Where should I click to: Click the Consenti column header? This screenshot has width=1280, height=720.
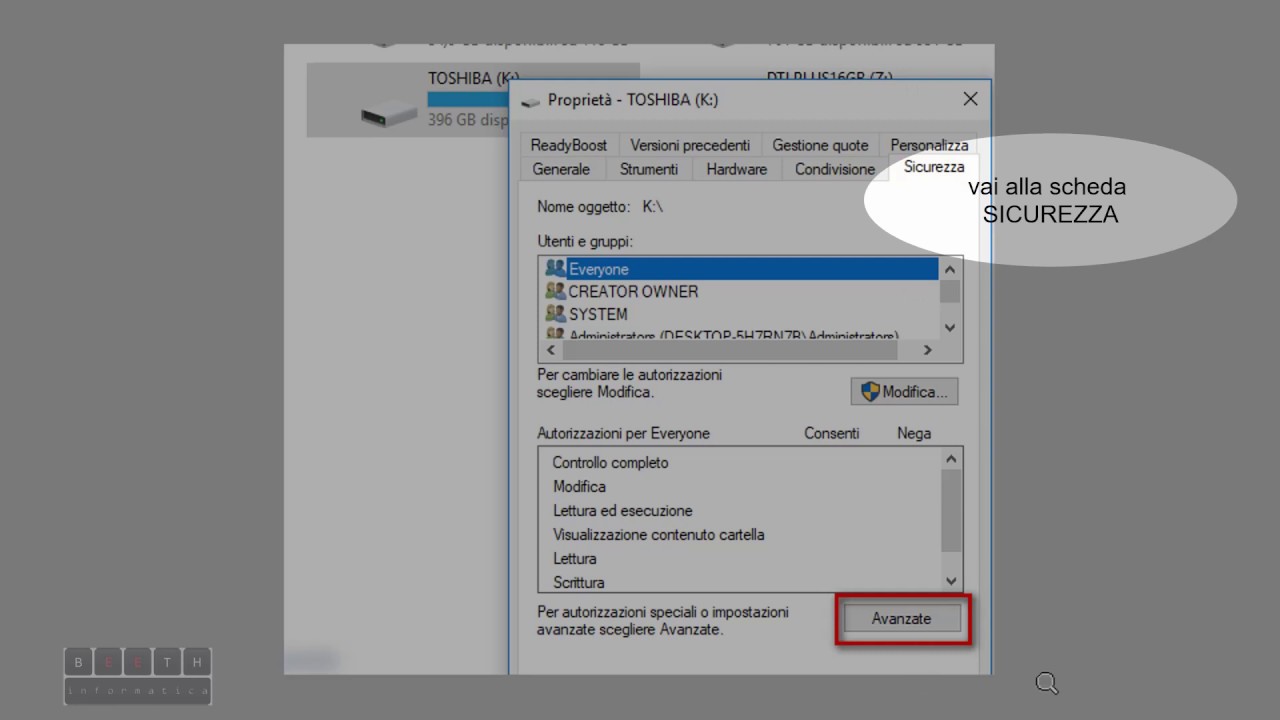pyautogui.click(x=832, y=433)
